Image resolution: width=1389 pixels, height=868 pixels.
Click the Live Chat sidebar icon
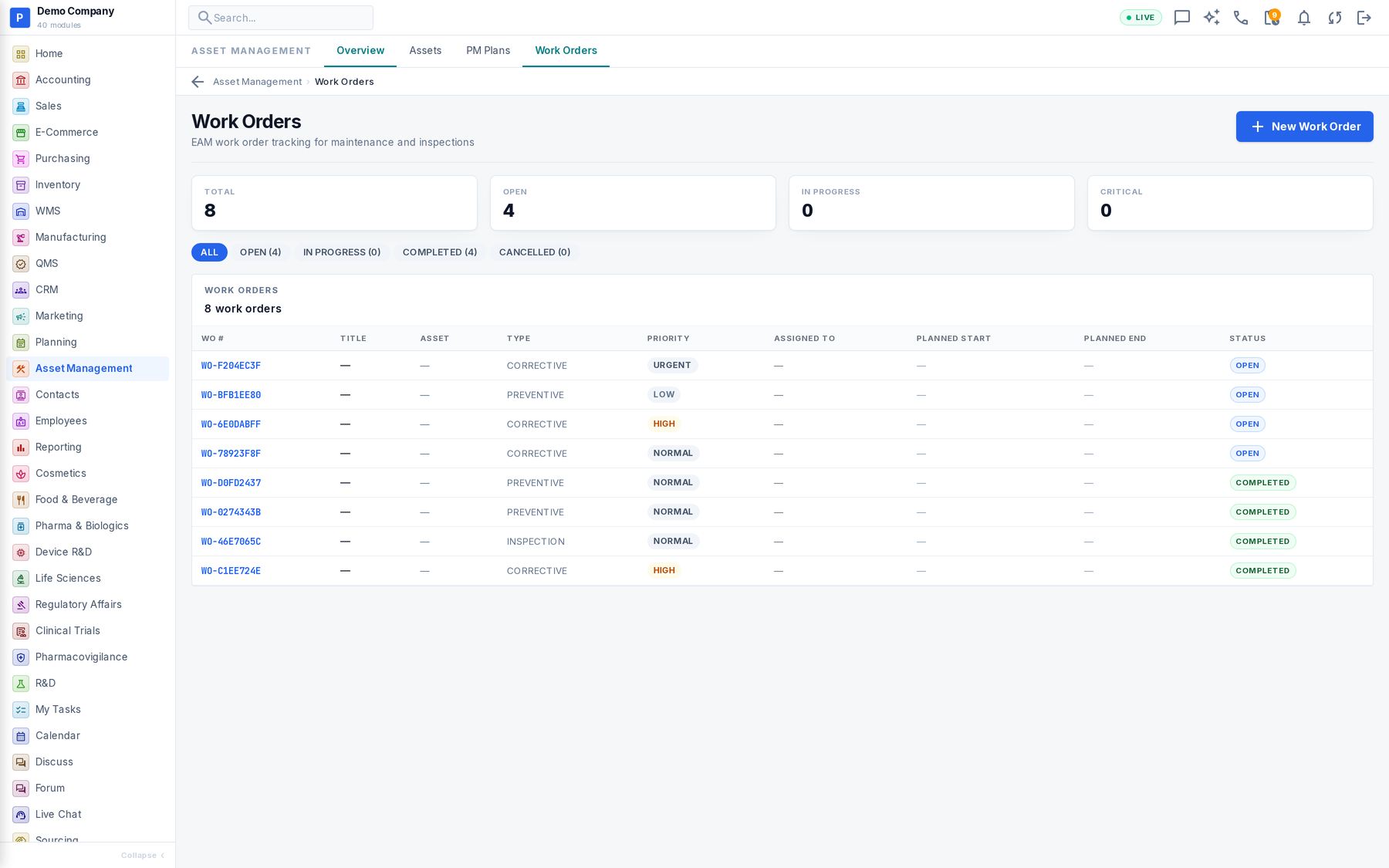coord(21,815)
